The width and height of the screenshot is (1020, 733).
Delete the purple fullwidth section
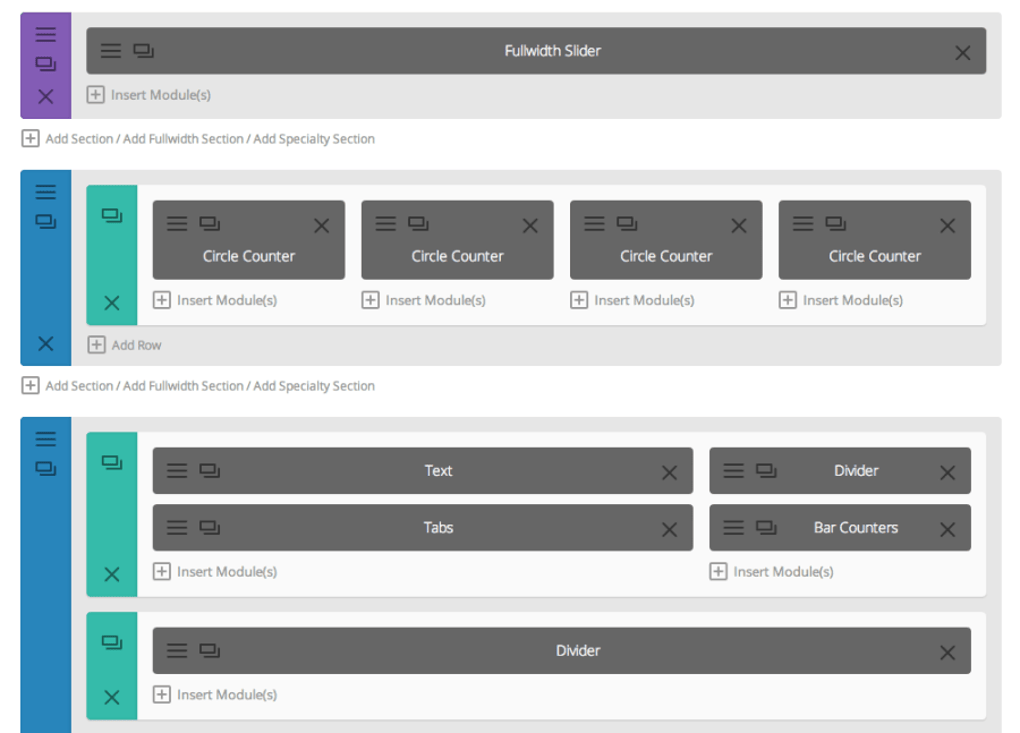(45, 97)
